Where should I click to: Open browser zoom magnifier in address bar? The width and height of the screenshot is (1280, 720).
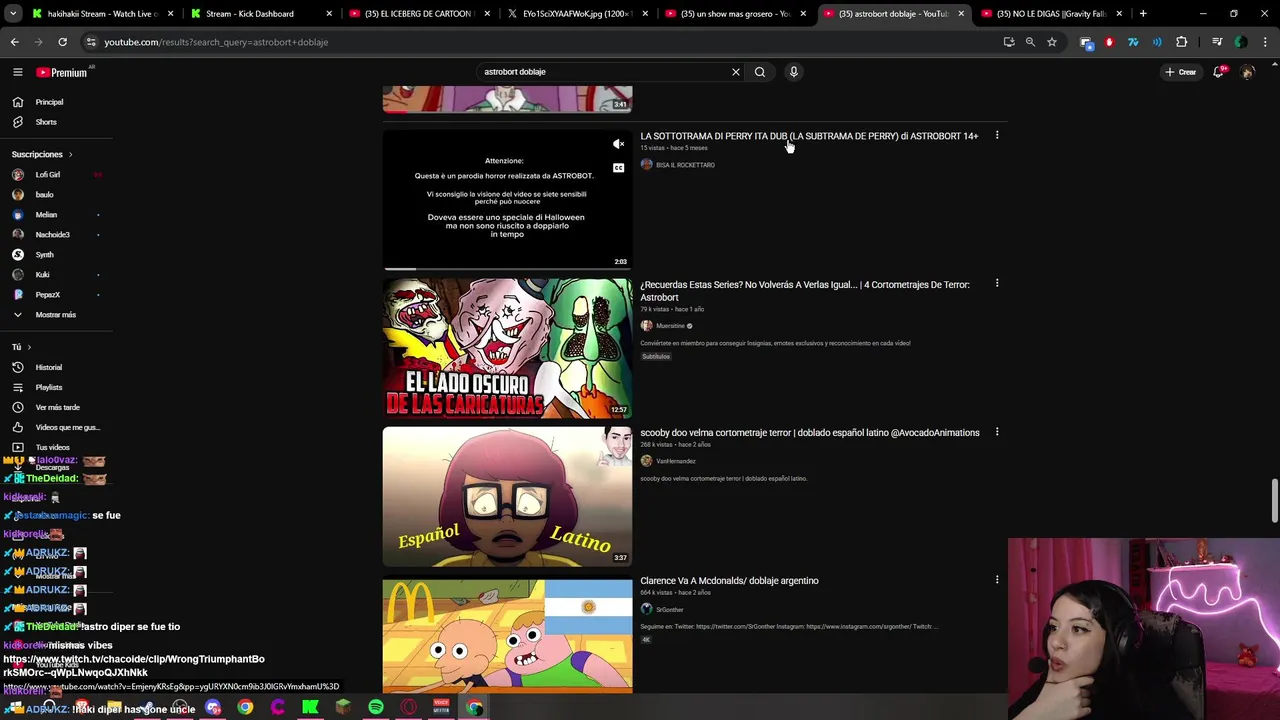pyautogui.click(x=1030, y=42)
